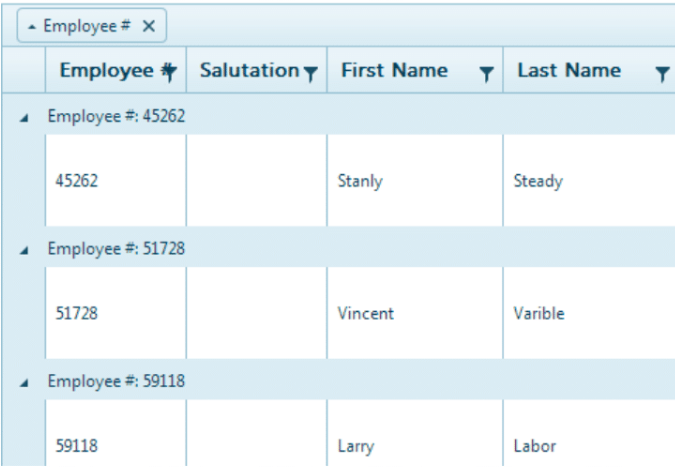Click empty Salutation cell in Stanly row
675x467 pixels.
coord(257,180)
